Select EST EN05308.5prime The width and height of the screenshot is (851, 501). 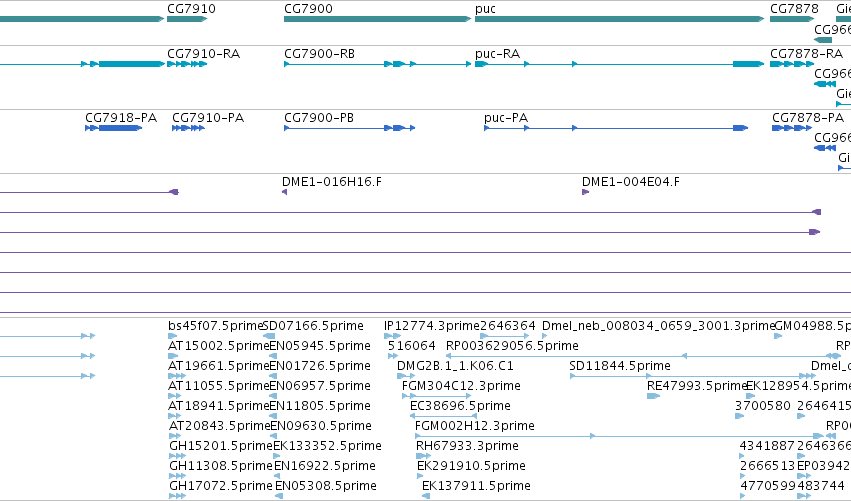point(326,486)
